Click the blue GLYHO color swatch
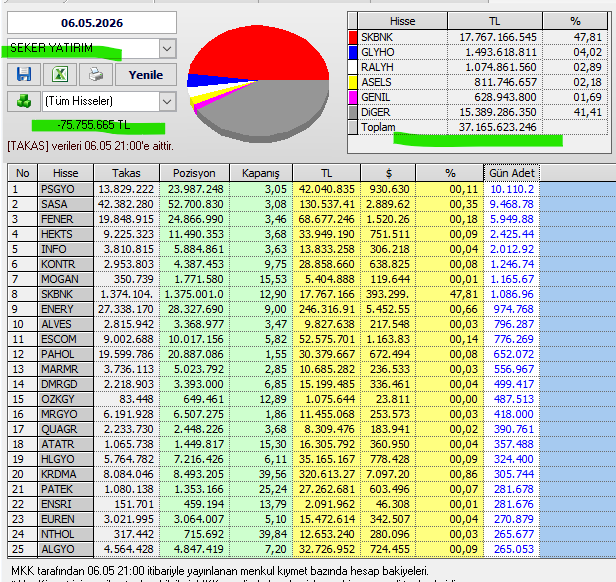The image size is (616, 582). 353,52
